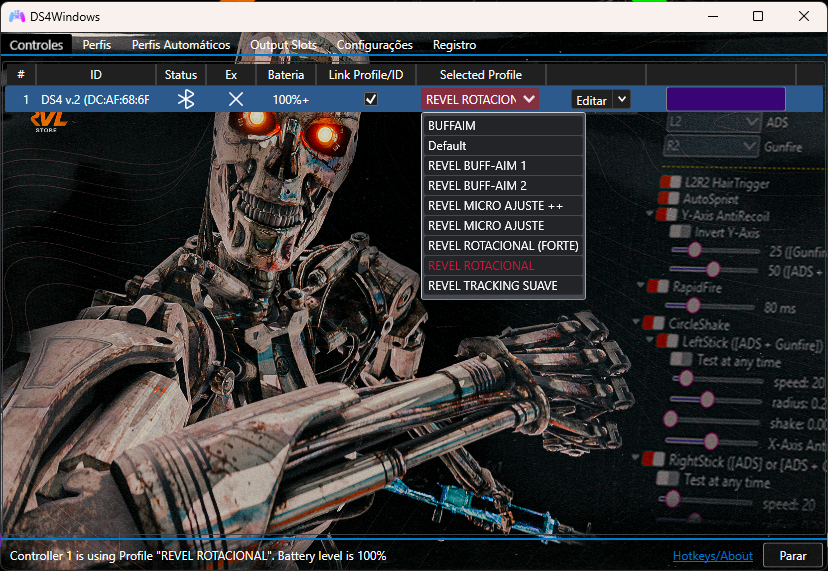This screenshot has height=571, width=828.
Task: Click the Status column header
Action: tap(181, 74)
